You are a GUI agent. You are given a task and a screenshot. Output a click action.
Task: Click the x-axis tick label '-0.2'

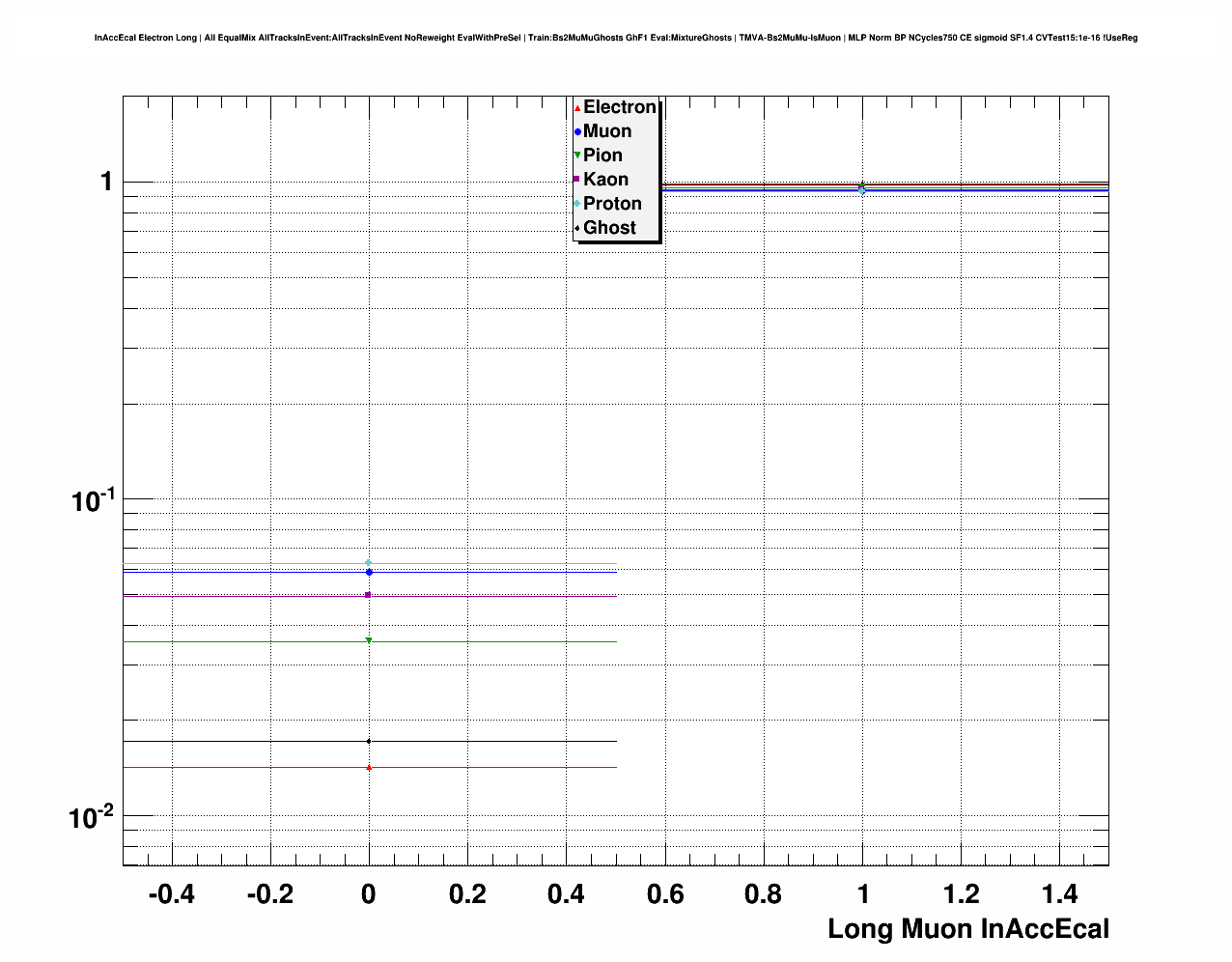pos(269,894)
